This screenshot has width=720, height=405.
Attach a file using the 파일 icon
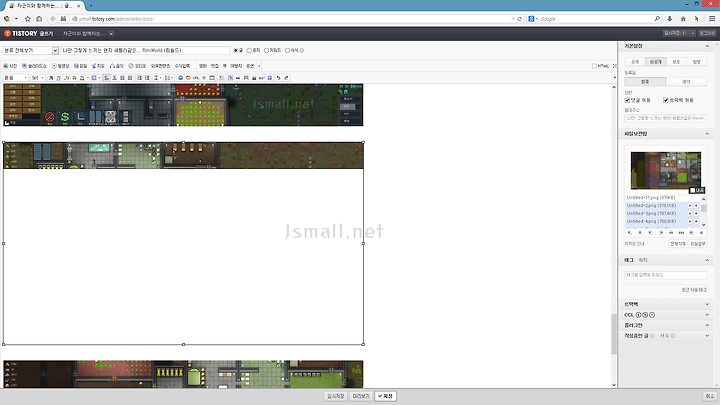pyautogui.click(x=80, y=66)
